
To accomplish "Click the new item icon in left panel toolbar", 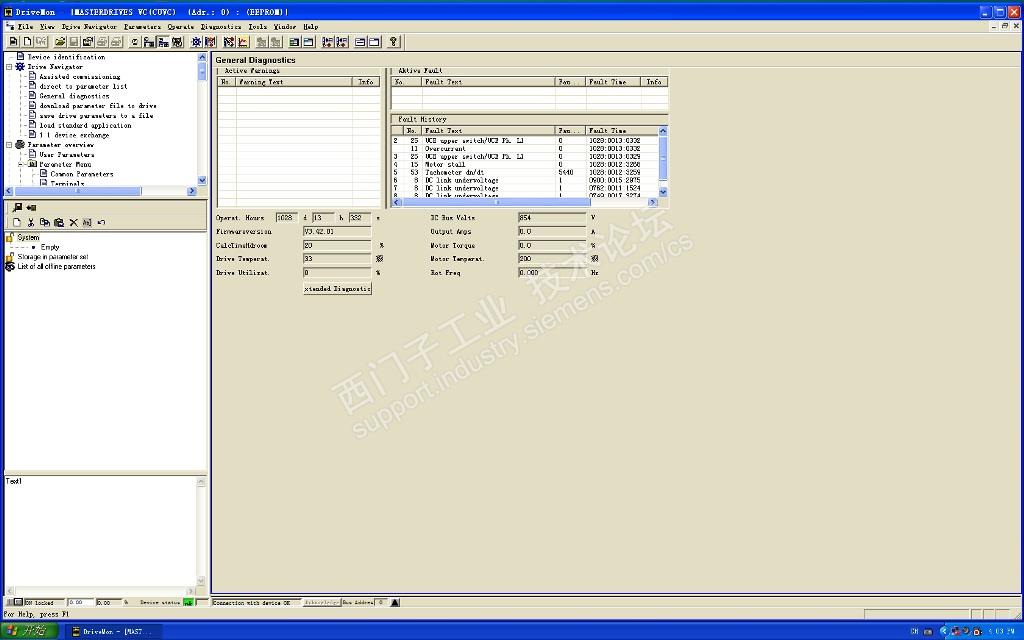I will pyautogui.click(x=17, y=223).
